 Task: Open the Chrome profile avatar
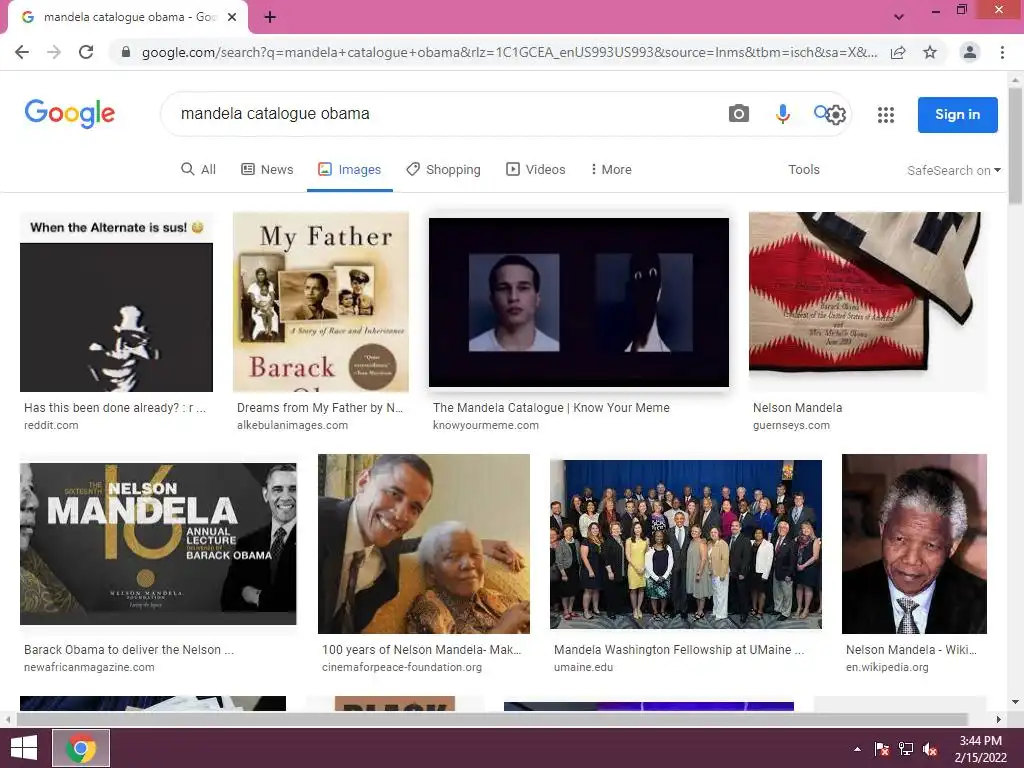970,52
